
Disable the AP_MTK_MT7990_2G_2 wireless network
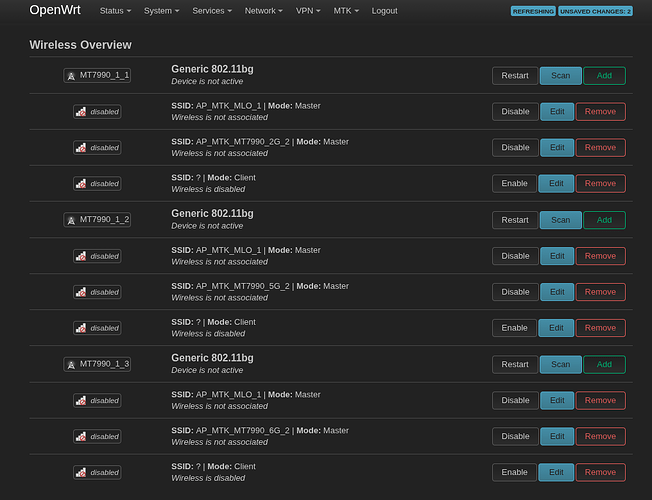515,147
